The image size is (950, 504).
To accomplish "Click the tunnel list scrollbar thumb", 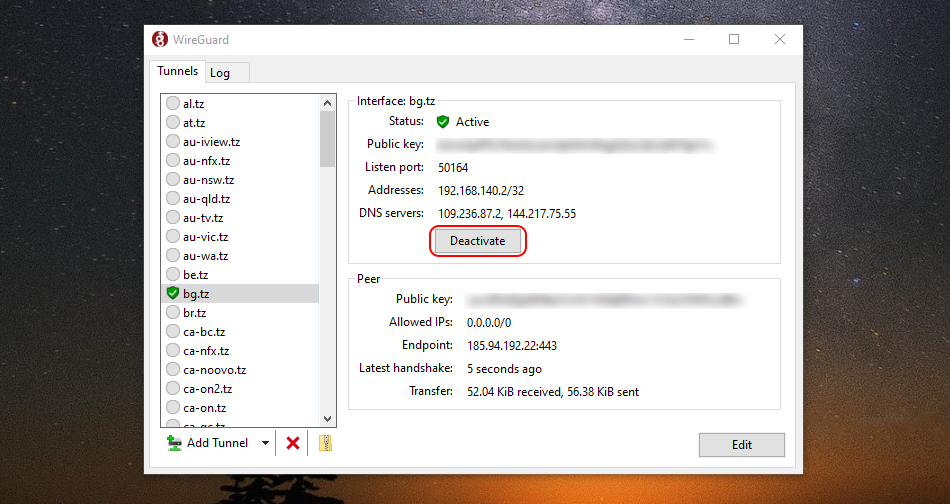I will [327, 138].
